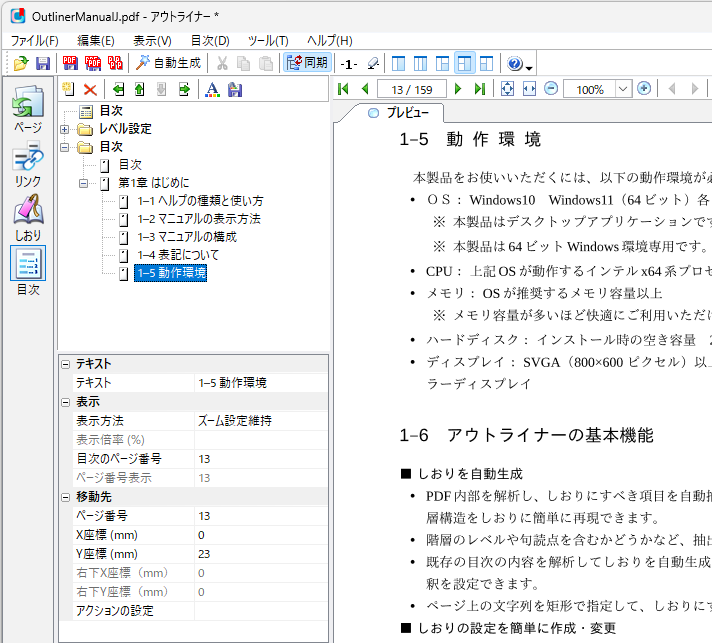This screenshot has height=643, width=712.
Task: Click the green left arrow move icon
Action: tap(119, 89)
